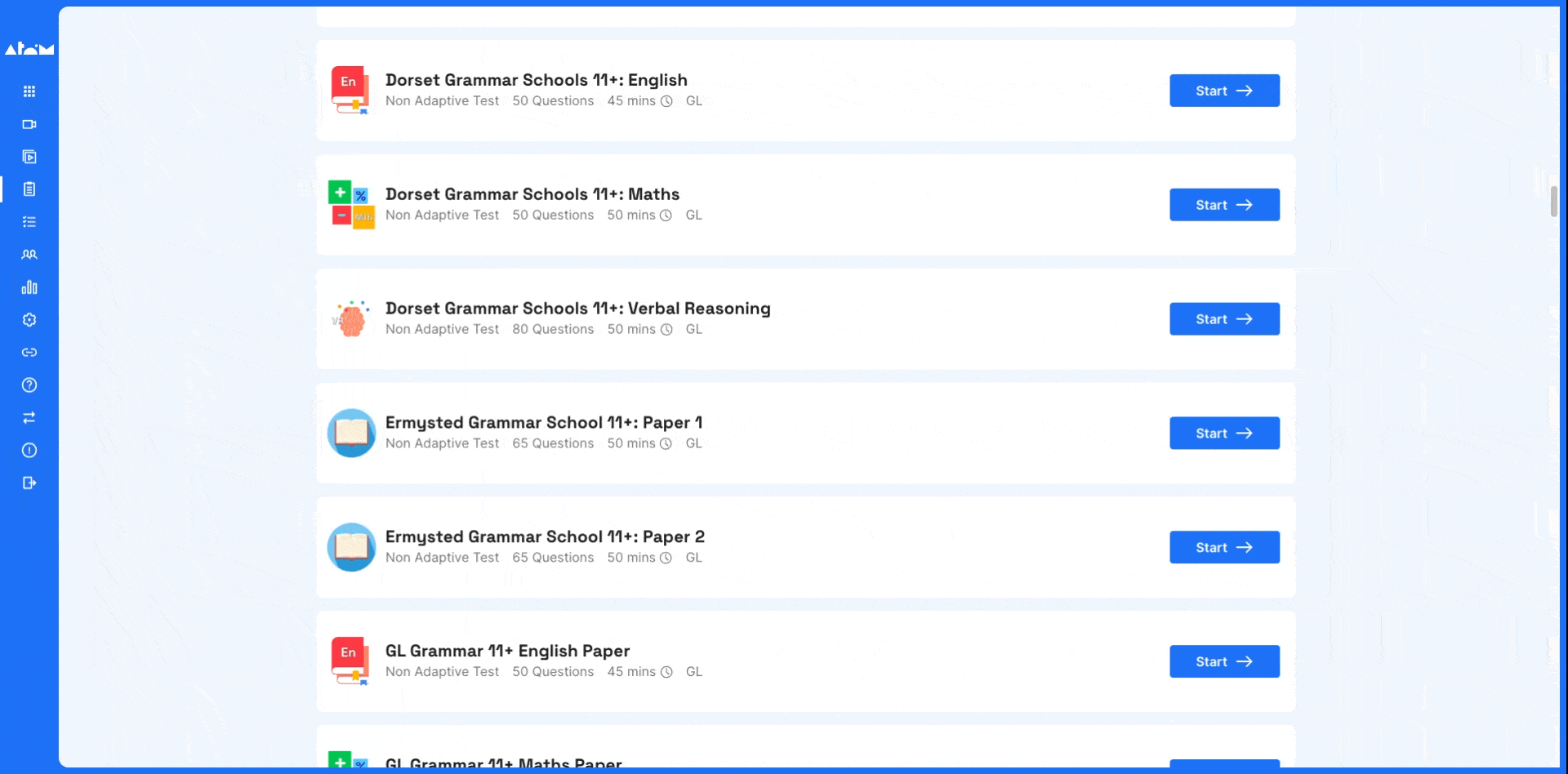Click the logout sidebar icon
This screenshot has height=774, width=1568.
coord(29,483)
